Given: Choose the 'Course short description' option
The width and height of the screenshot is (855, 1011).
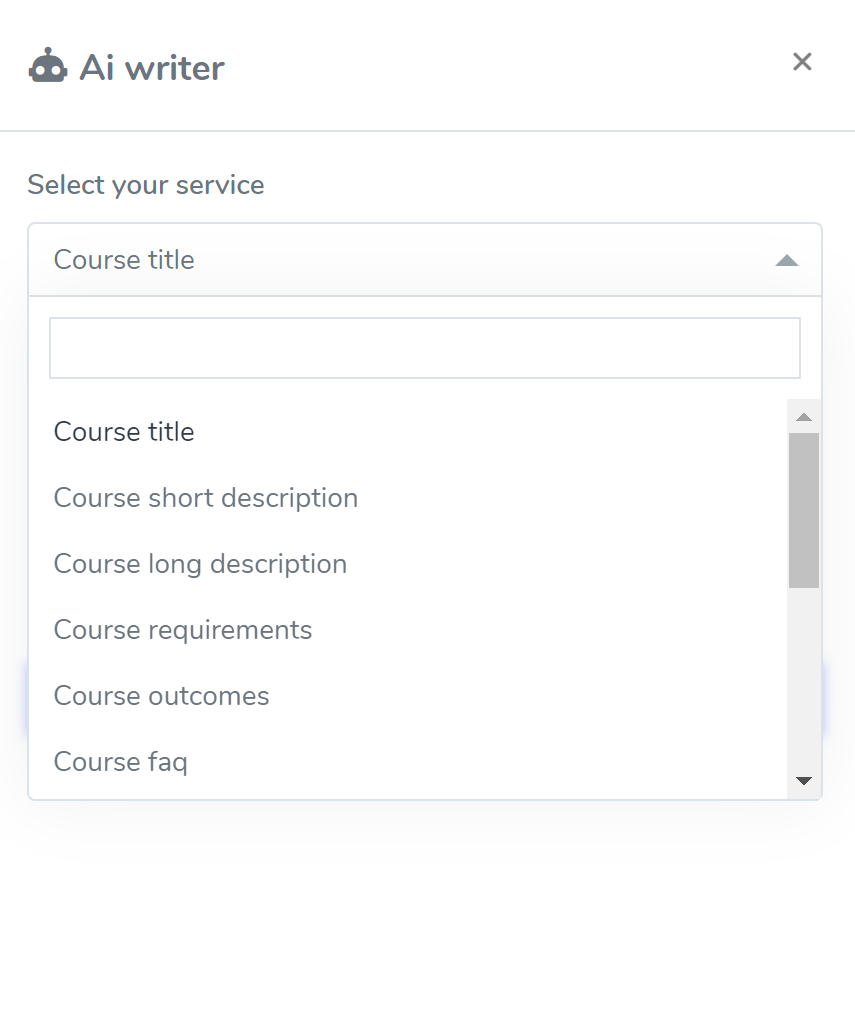Looking at the screenshot, I should point(205,498).
